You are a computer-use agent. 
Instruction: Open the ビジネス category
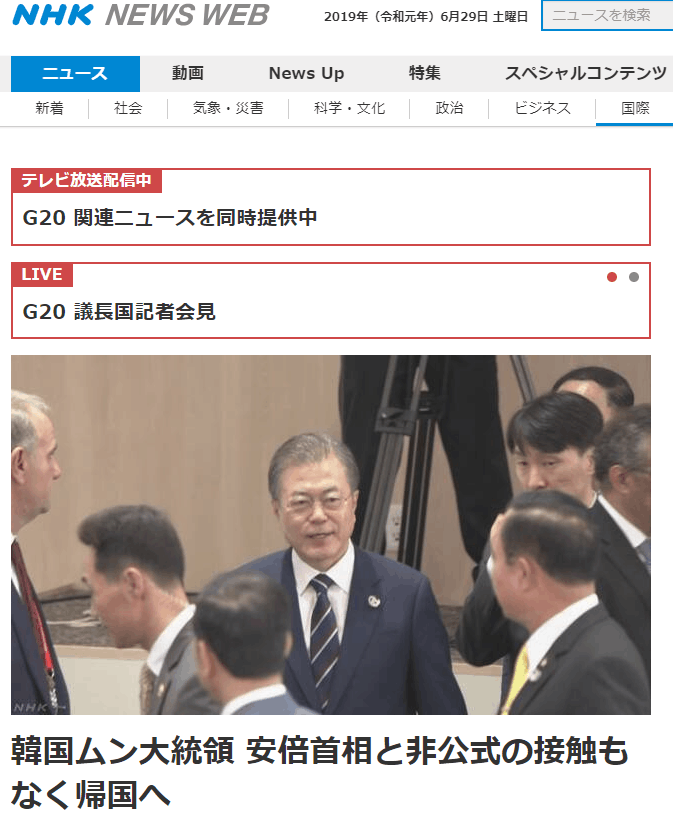pos(542,109)
